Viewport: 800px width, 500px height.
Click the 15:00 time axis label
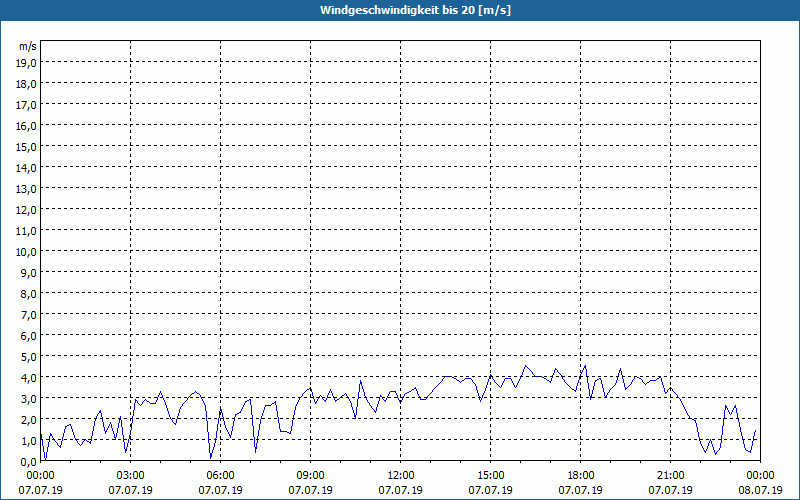490,476
